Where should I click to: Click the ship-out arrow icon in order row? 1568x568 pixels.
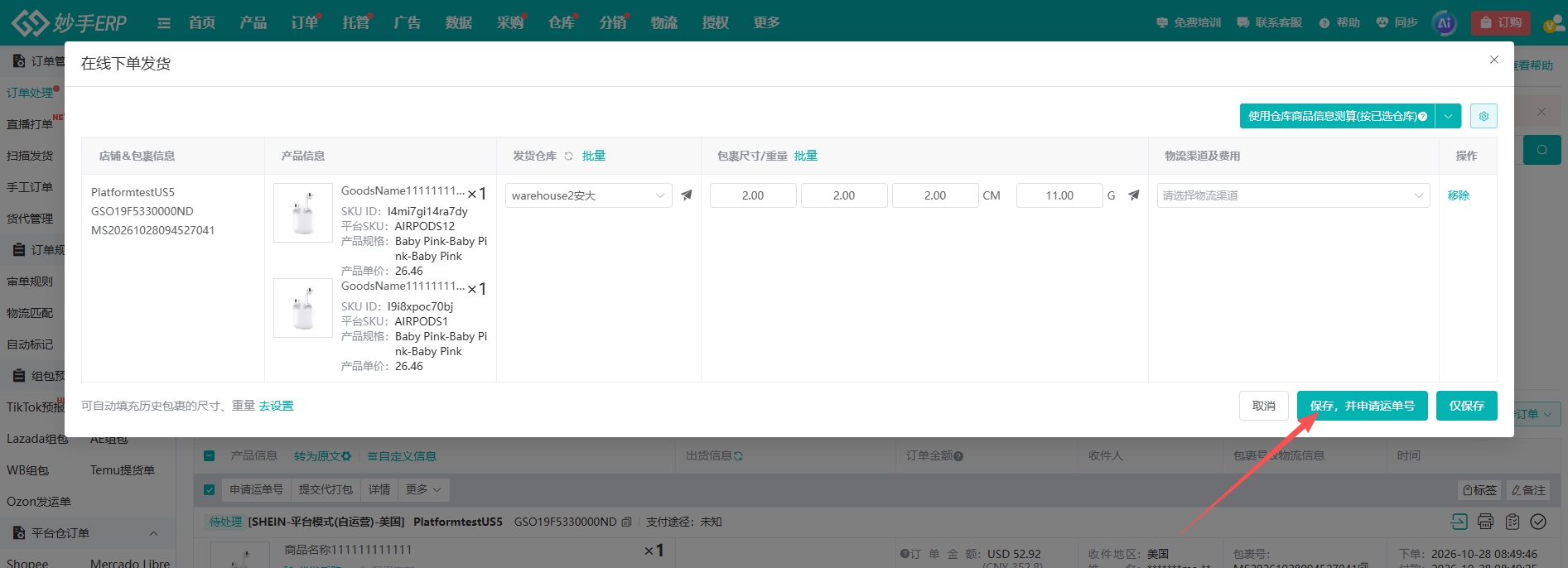click(1459, 522)
